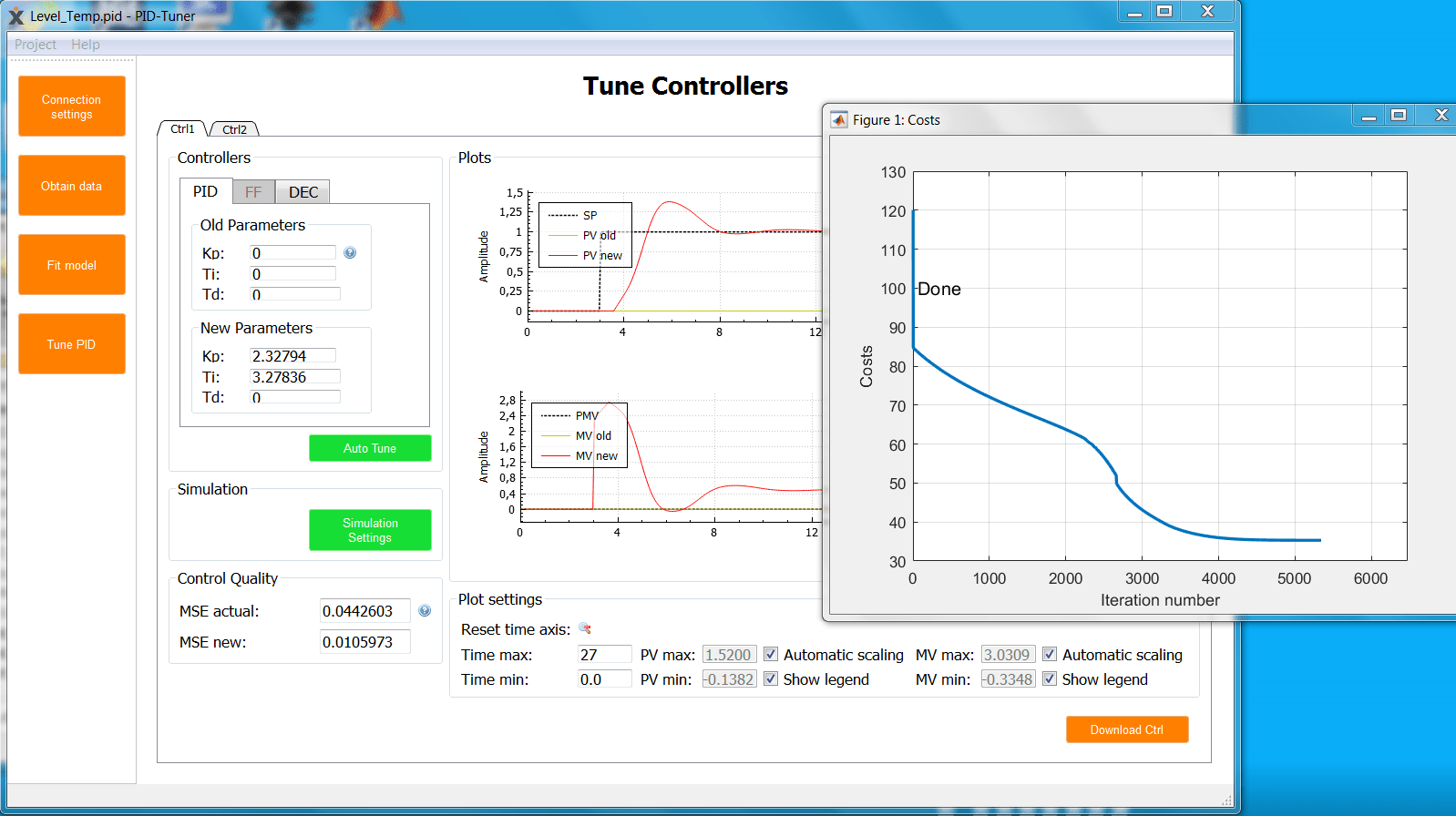Click the Obtain data button
This screenshot has width=1456, height=816.
tap(72, 186)
